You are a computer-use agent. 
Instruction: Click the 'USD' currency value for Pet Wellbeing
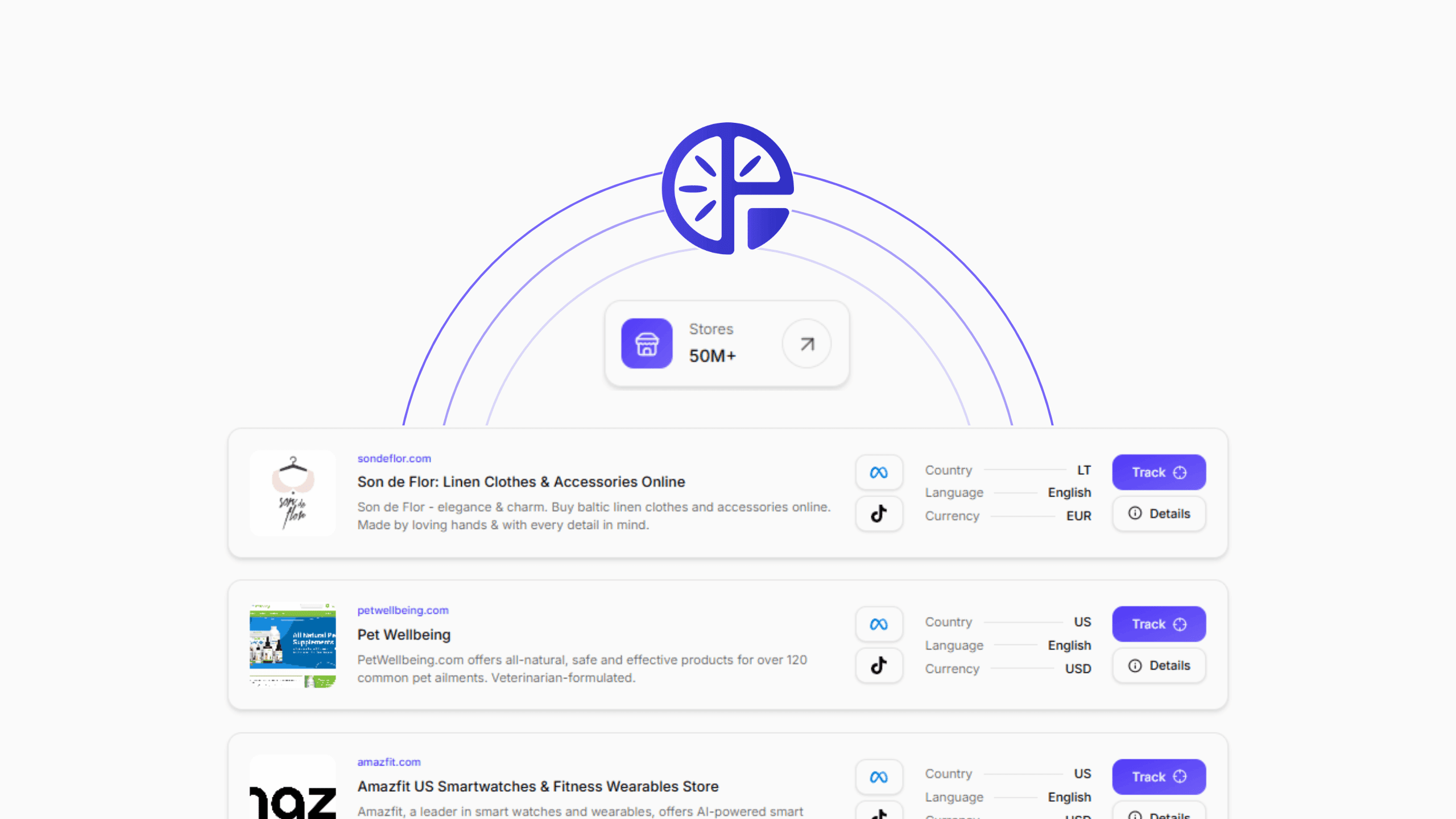pyautogui.click(x=1078, y=669)
